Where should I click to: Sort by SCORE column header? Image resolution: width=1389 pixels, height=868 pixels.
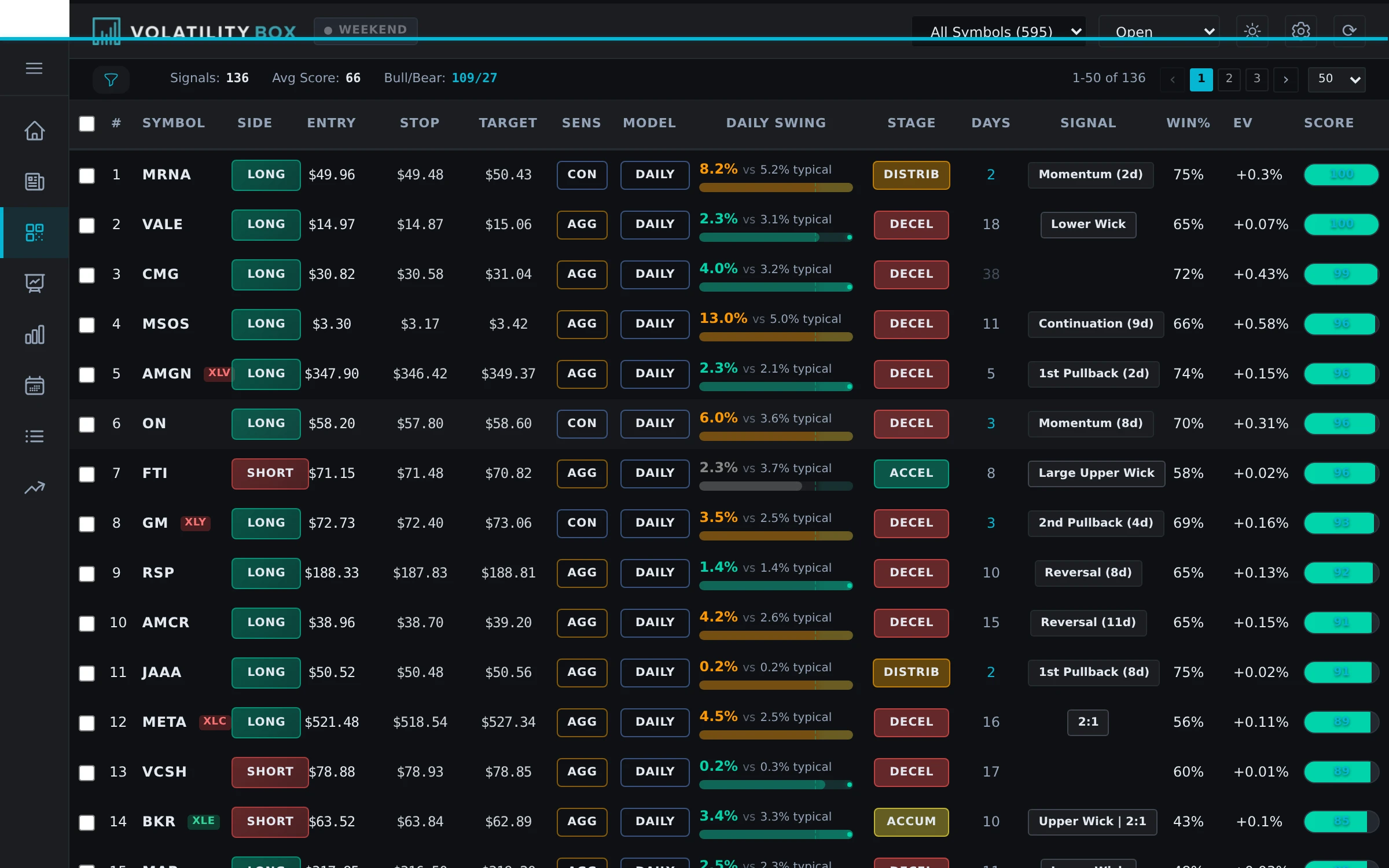(x=1329, y=123)
